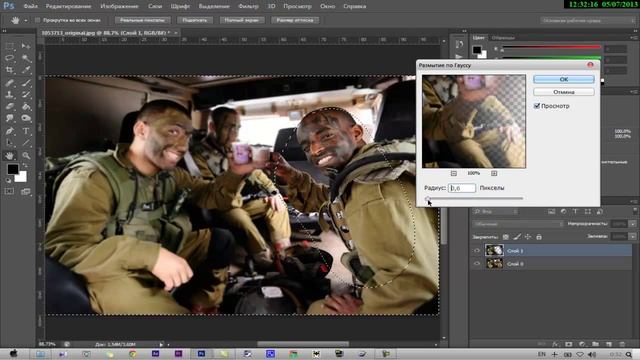The width and height of the screenshot is (640, 360).
Task: Cancel the Gaussian Blur dialog with Отмена
Action: tap(564, 92)
